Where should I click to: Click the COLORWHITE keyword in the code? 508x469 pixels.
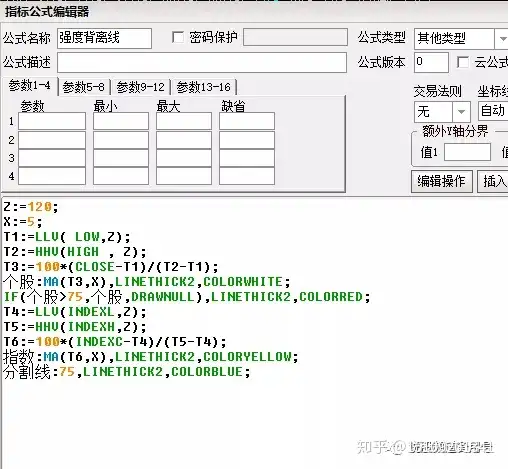click(x=243, y=282)
